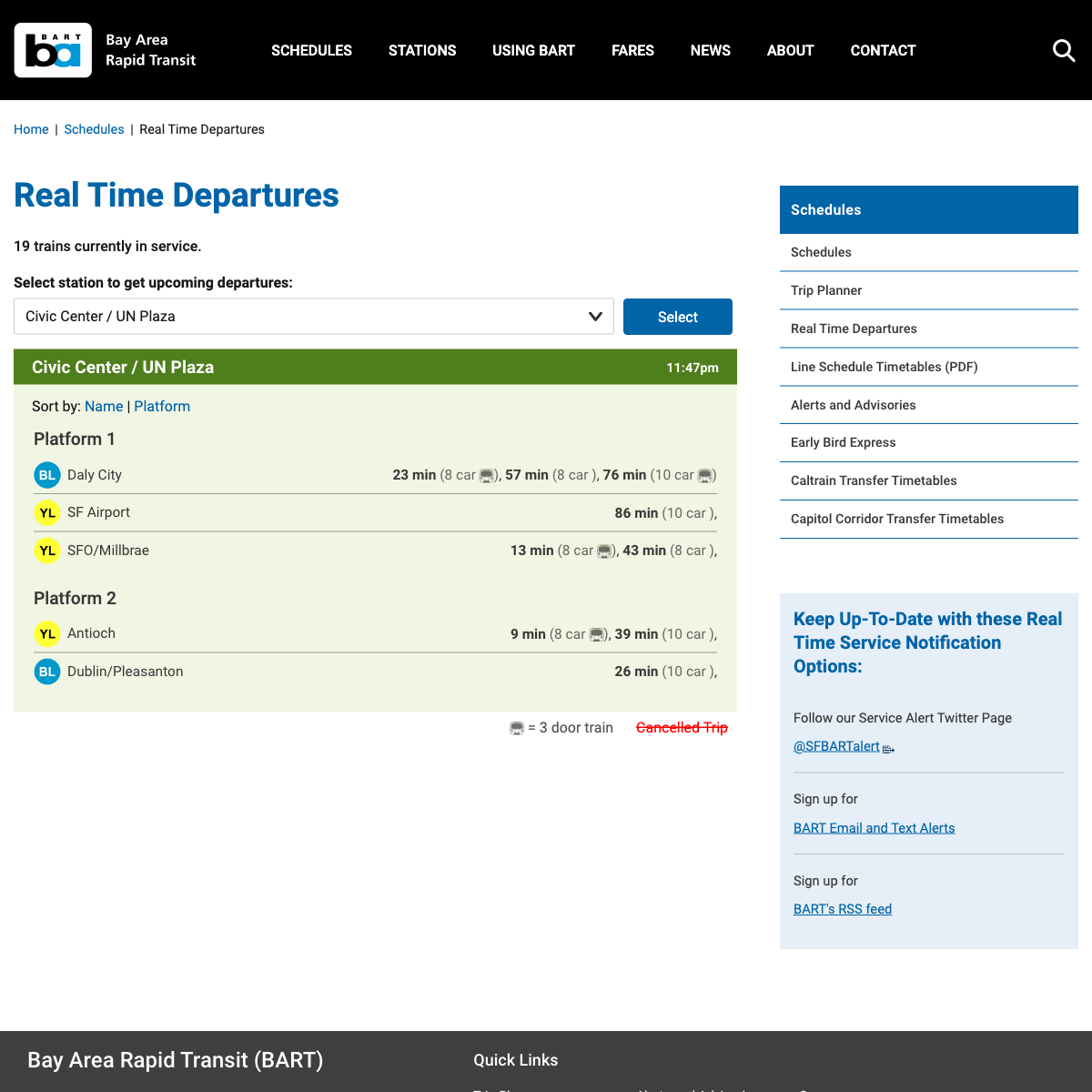Click the Platform 2 heading

(75, 598)
